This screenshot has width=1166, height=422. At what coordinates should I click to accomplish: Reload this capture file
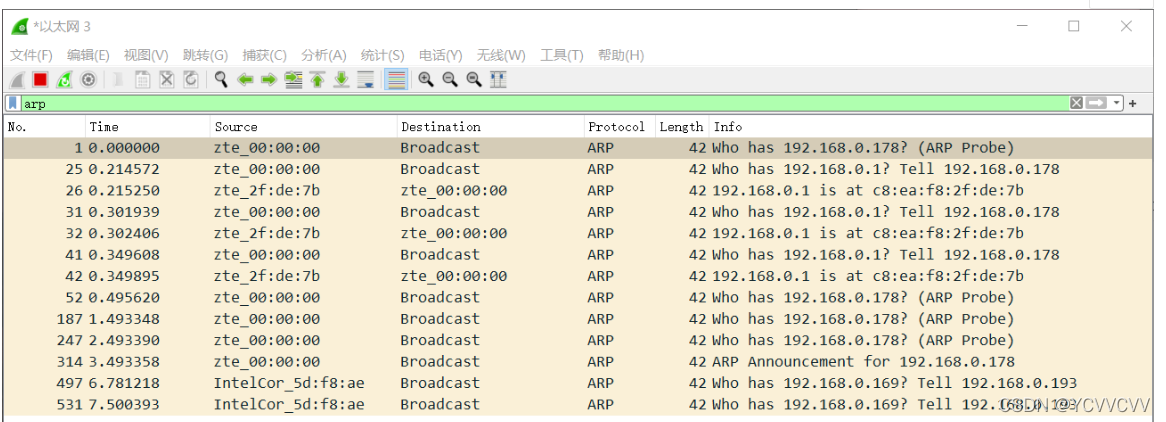tap(190, 80)
